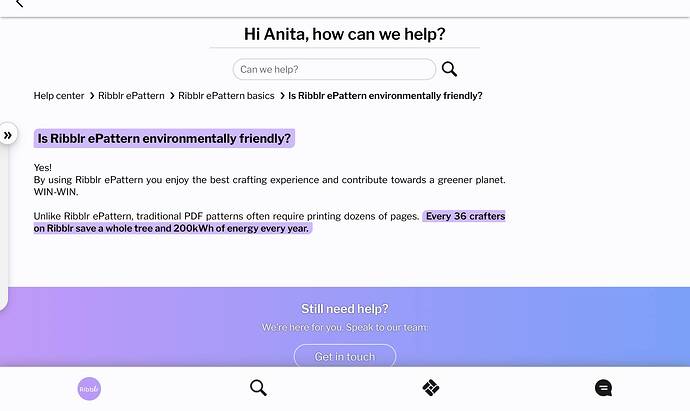Click the "Still need help?" heading

(x=345, y=309)
